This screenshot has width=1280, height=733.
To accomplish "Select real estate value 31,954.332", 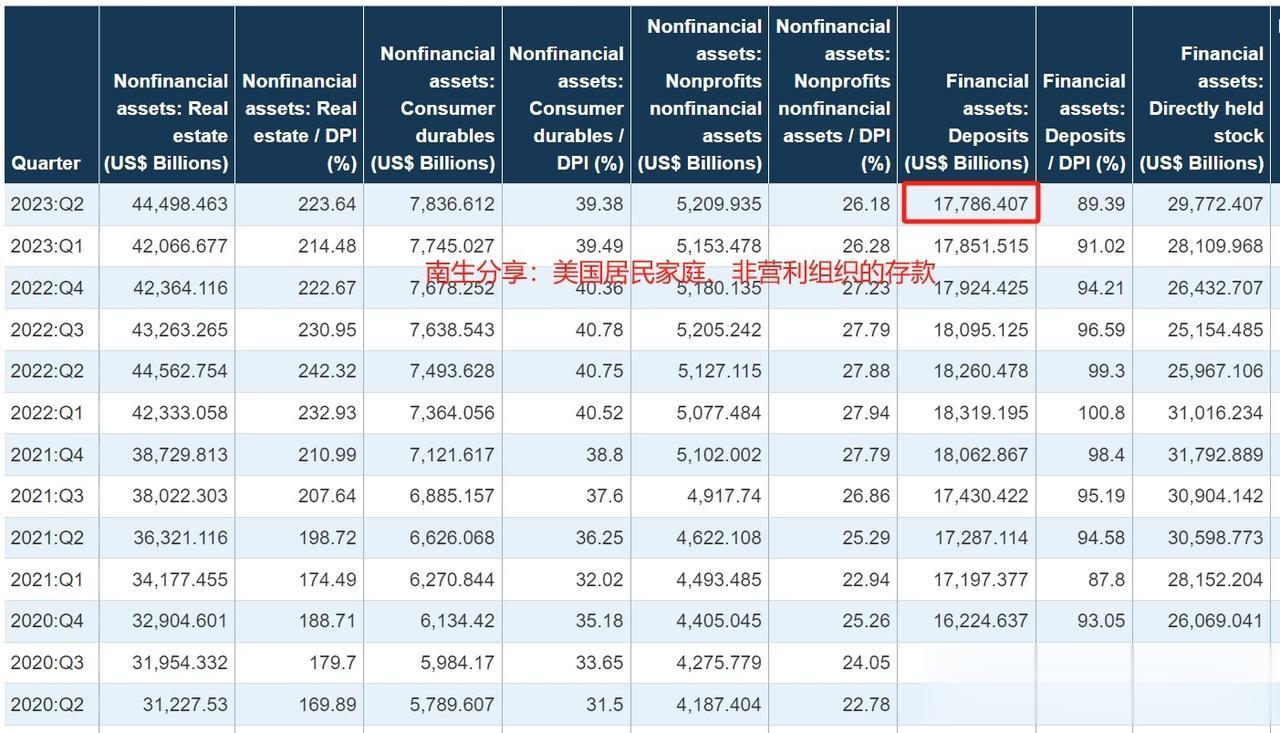I will click(x=180, y=663).
